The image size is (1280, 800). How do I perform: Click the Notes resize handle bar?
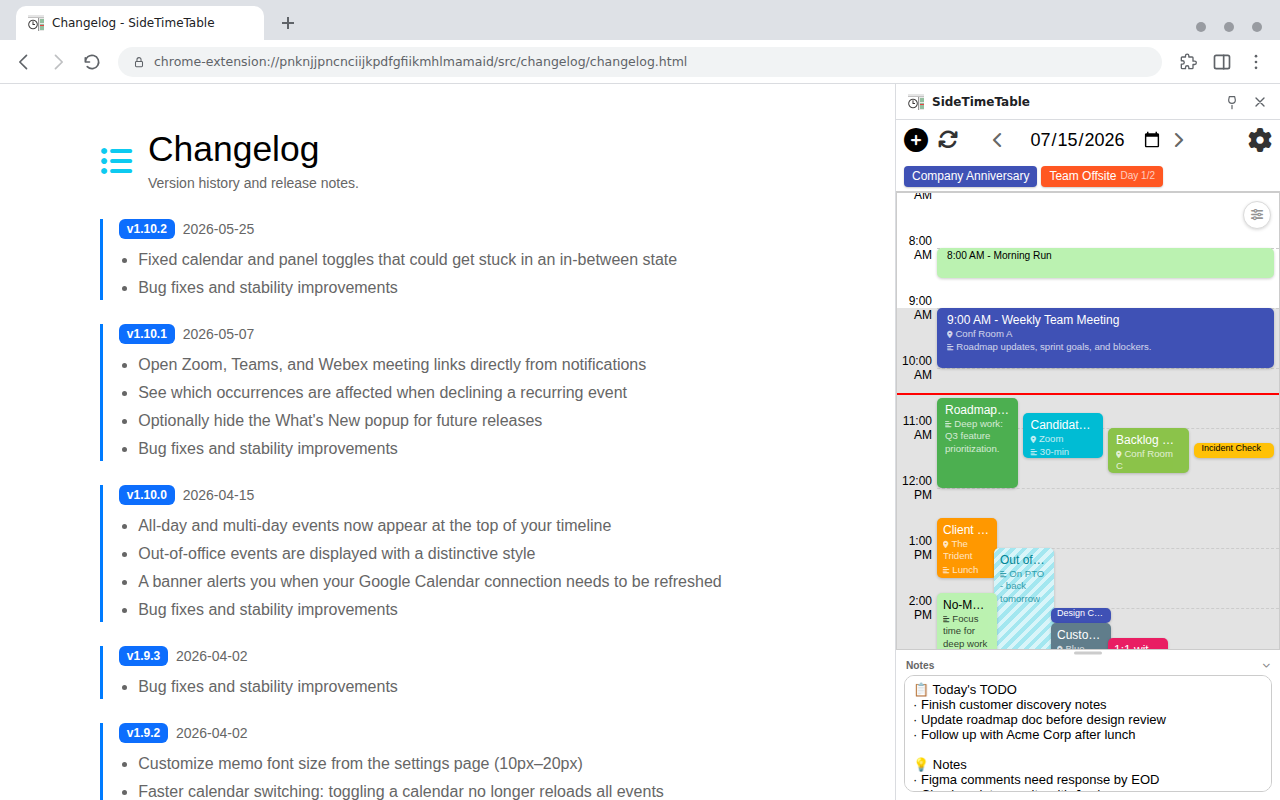click(x=1088, y=653)
